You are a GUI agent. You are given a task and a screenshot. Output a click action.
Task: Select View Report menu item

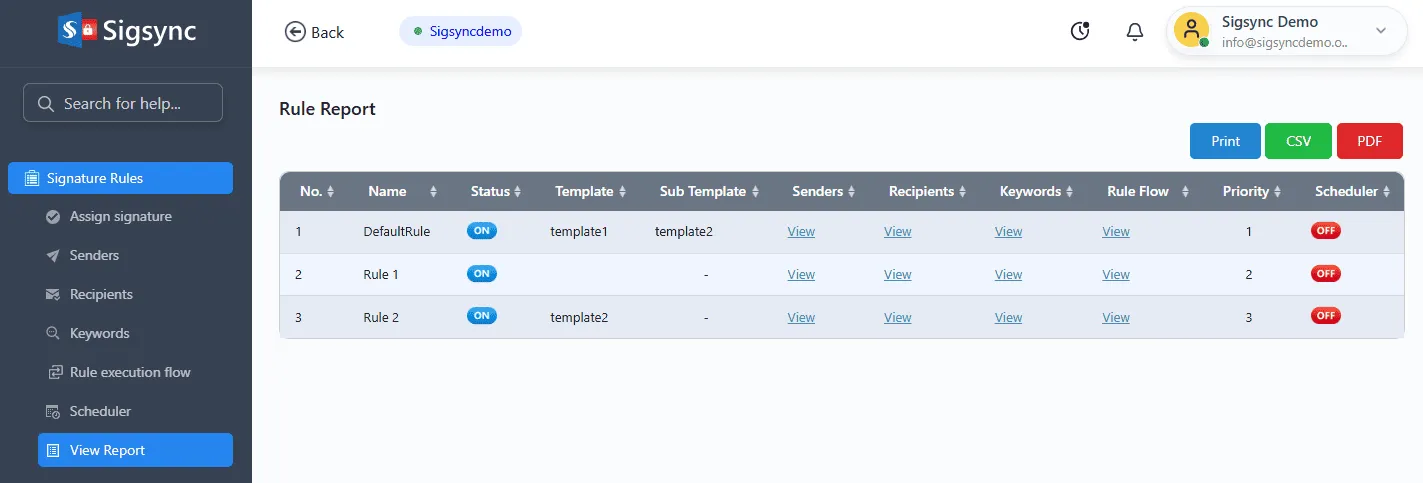(x=135, y=450)
